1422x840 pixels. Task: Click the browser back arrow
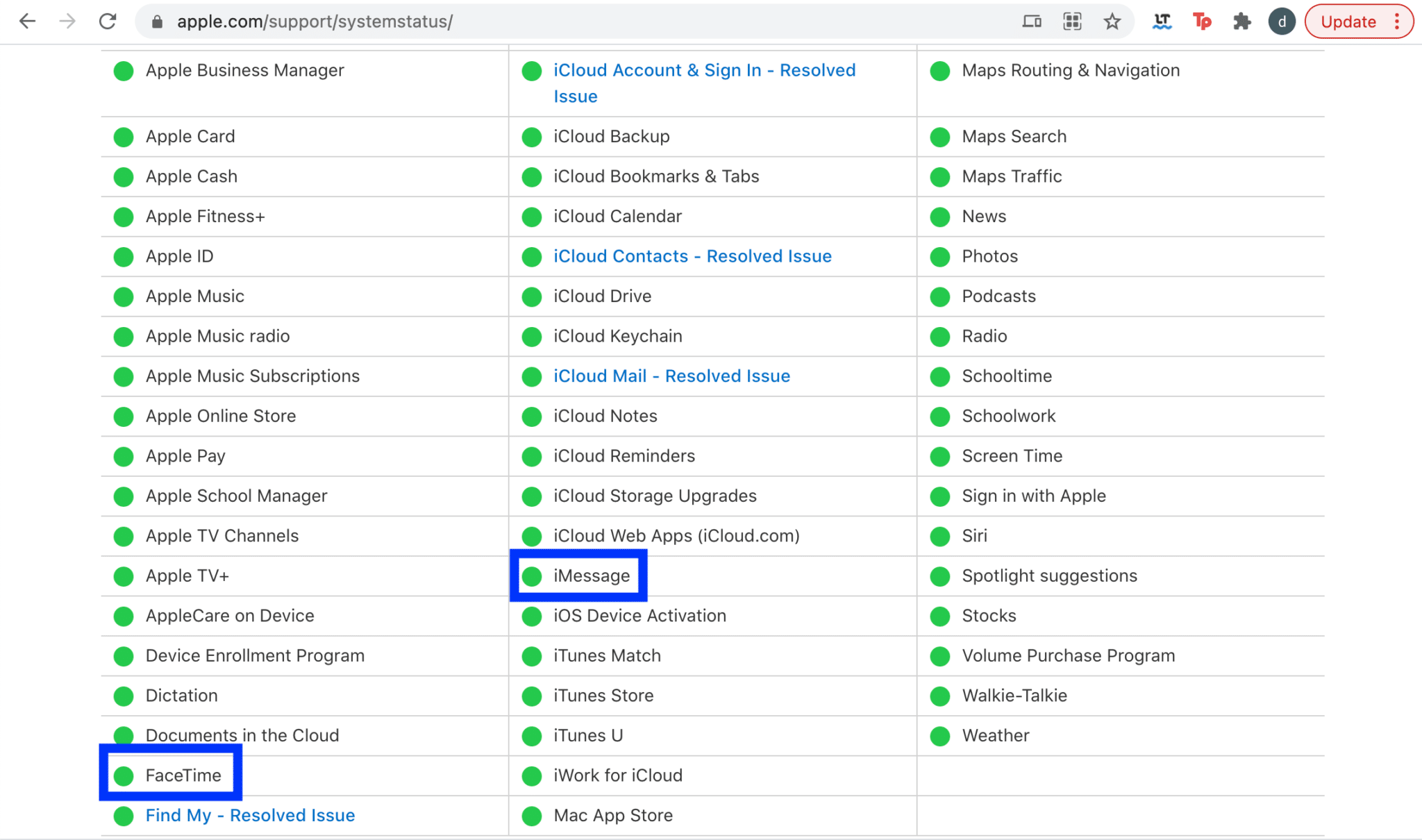27,22
